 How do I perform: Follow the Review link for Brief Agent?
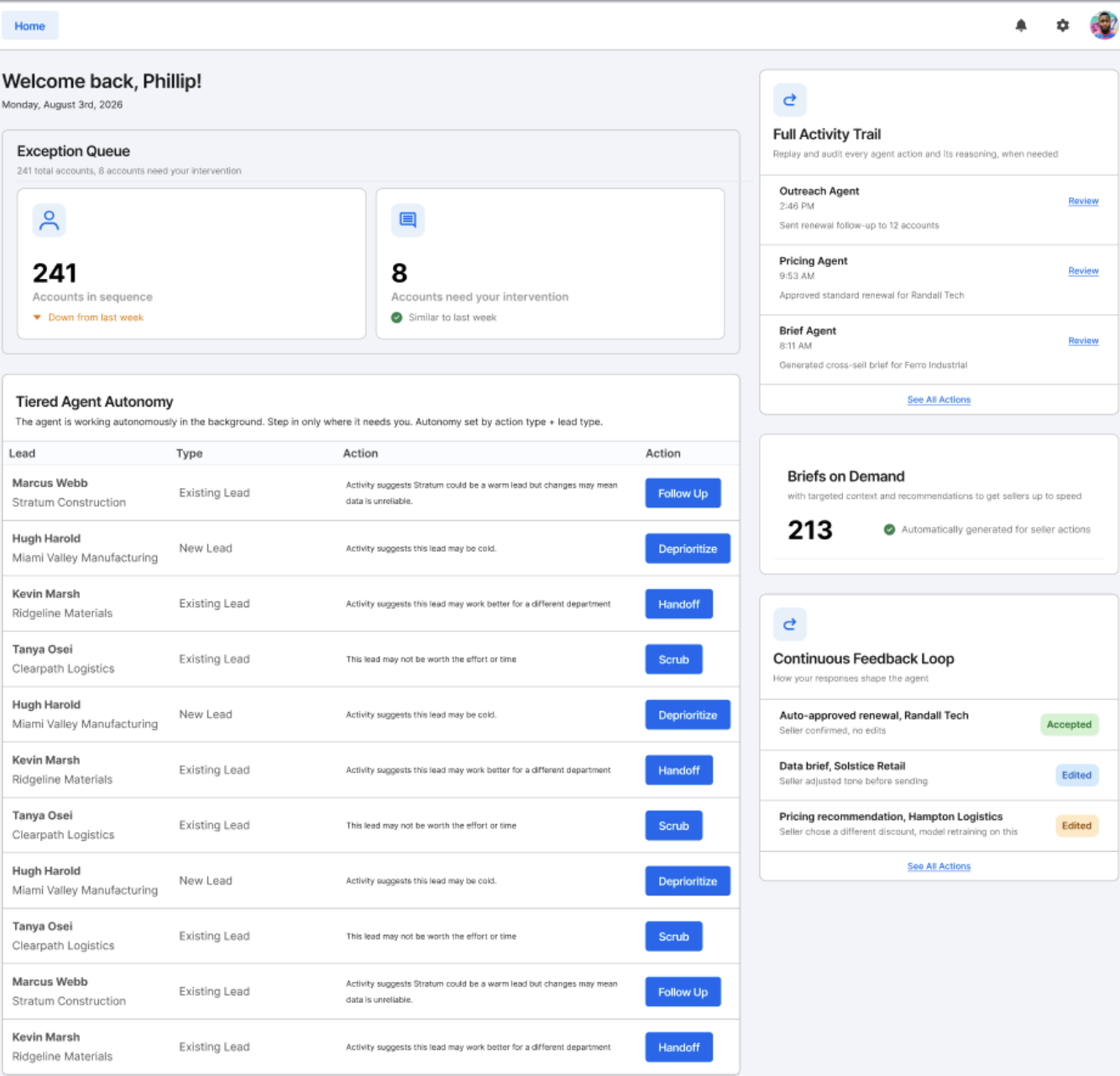(x=1083, y=340)
